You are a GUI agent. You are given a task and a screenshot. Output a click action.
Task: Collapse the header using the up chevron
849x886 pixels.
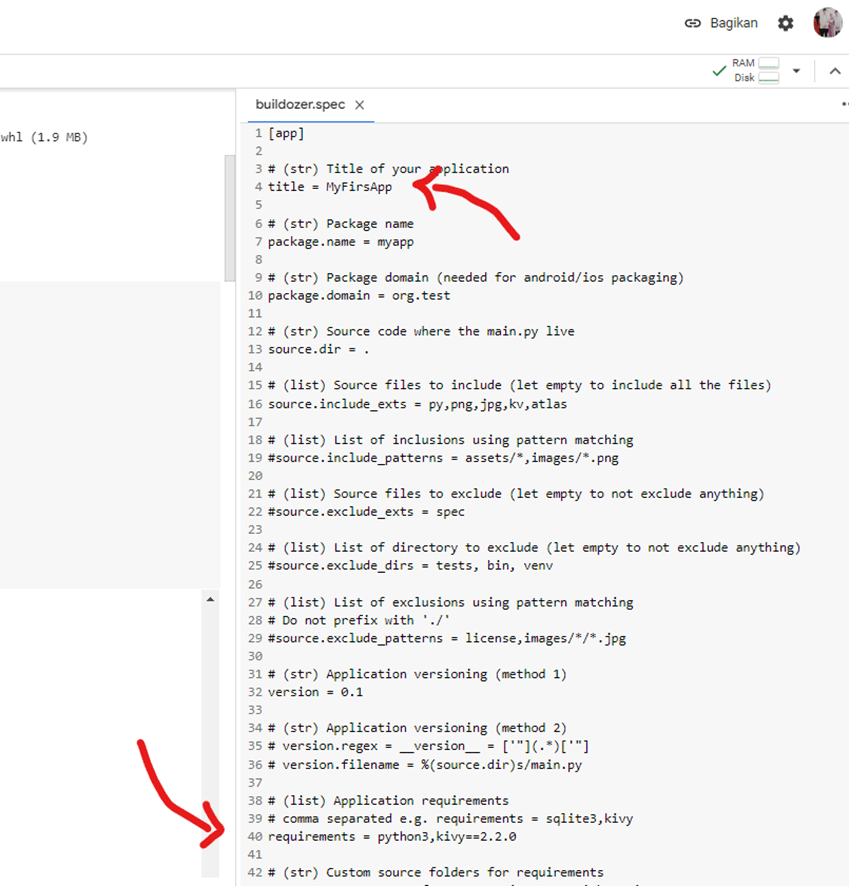tap(834, 71)
